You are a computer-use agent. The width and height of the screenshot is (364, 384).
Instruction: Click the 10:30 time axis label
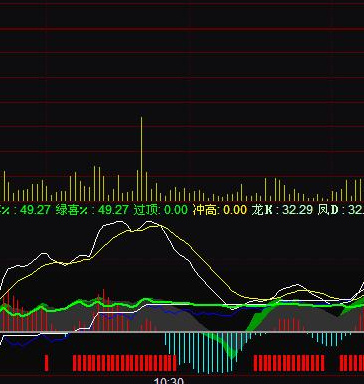coord(169,381)
